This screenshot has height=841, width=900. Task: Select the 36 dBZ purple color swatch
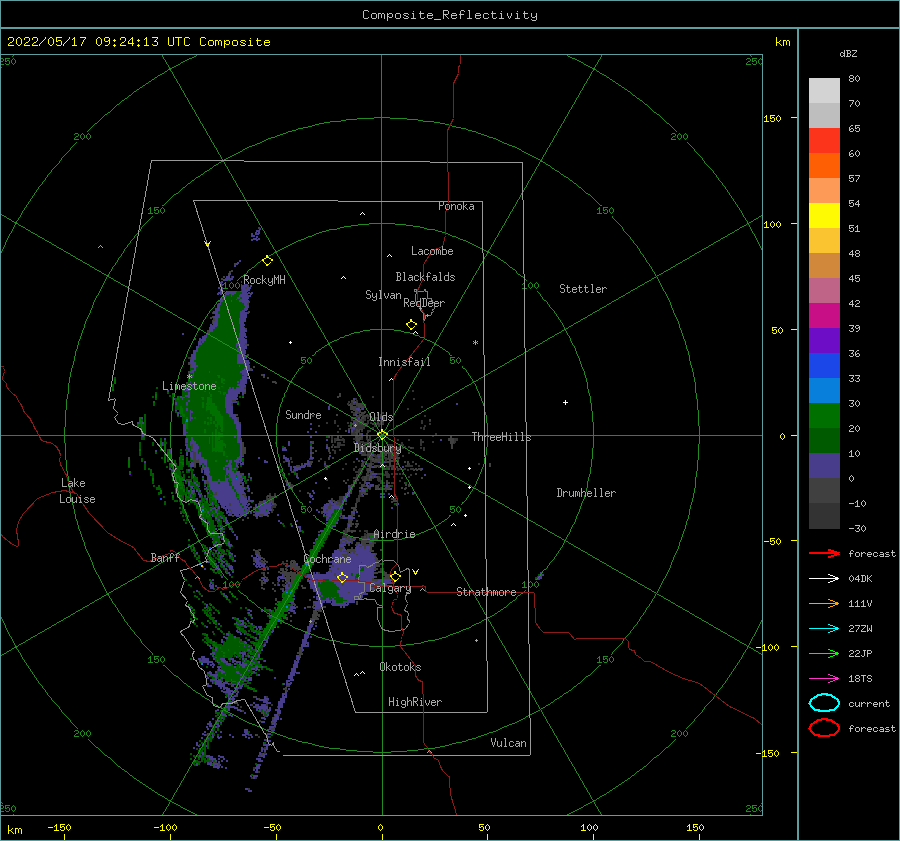tap(824, 340)
